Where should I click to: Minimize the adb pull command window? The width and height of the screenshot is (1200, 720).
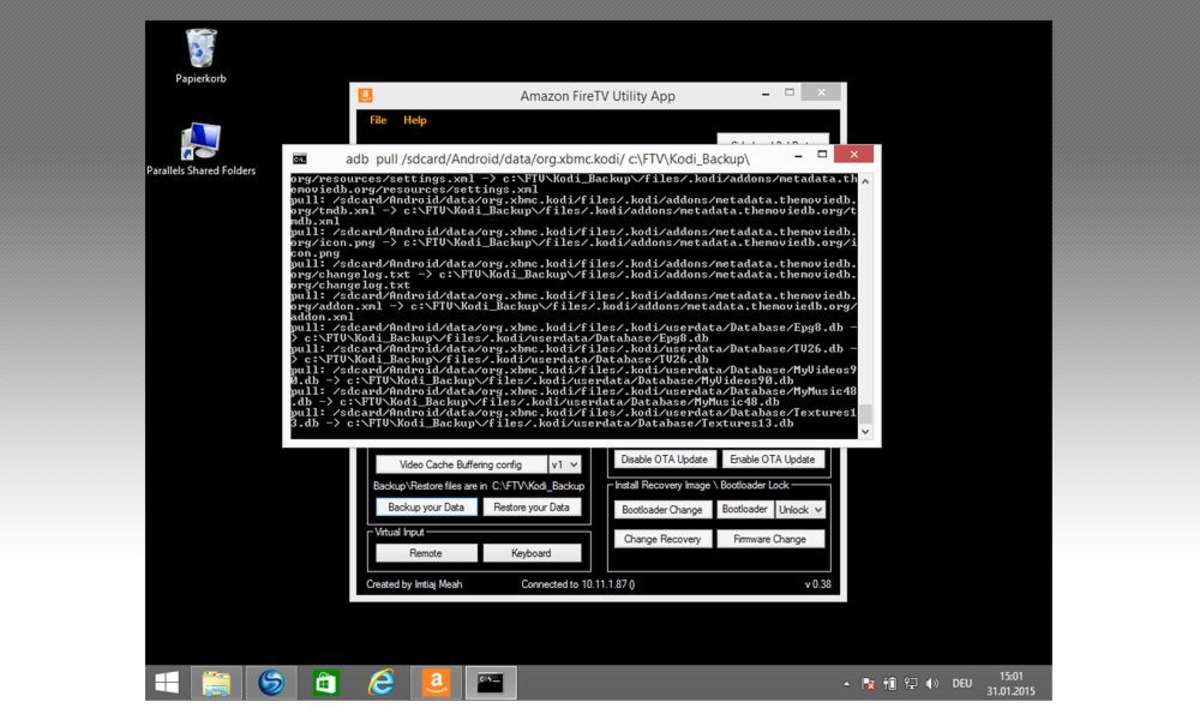pyautogui.click(x=798, y=156)
